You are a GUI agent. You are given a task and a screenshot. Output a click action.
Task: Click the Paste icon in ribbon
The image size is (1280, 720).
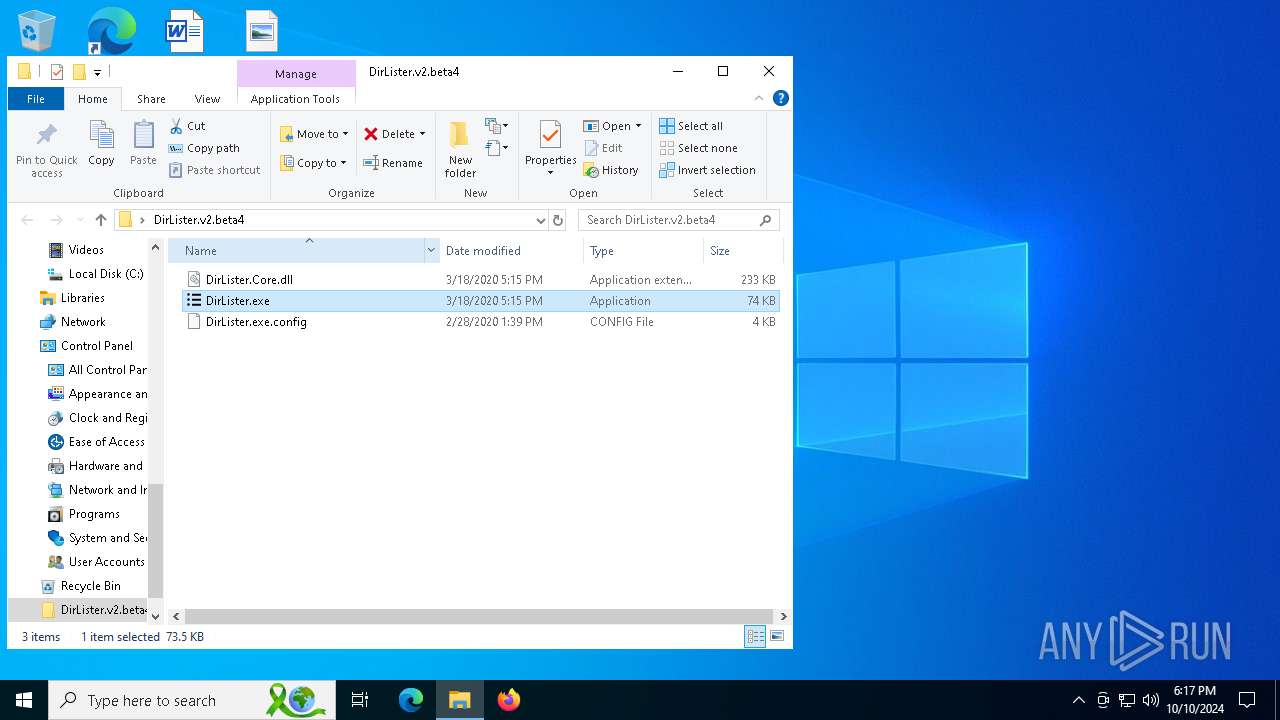[x=143, y=144]
